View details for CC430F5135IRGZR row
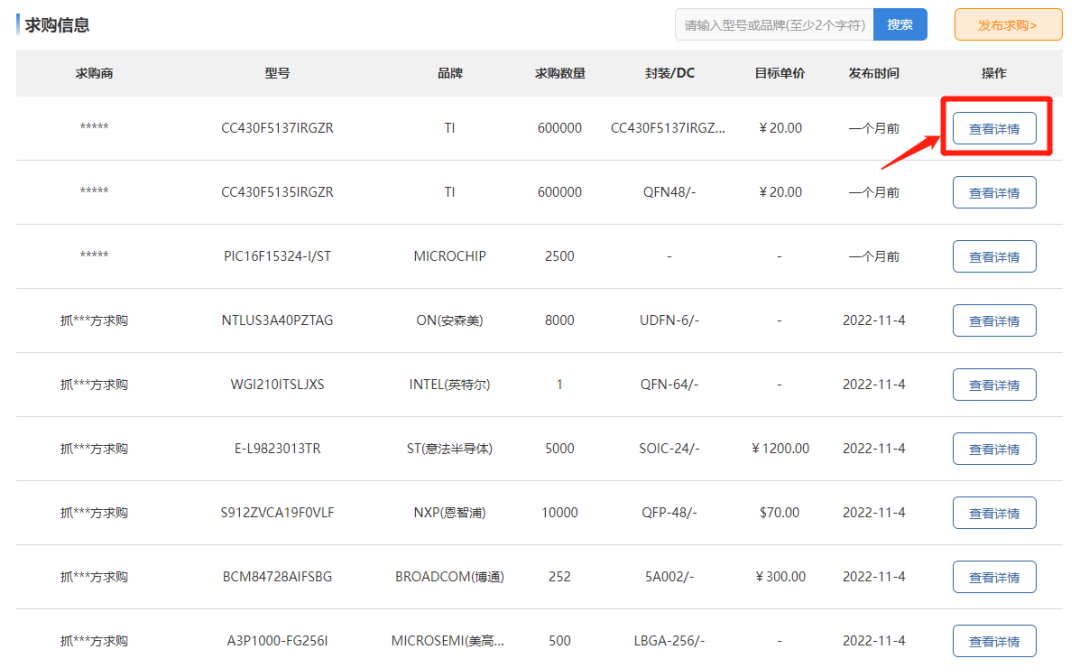 [994, 192]
